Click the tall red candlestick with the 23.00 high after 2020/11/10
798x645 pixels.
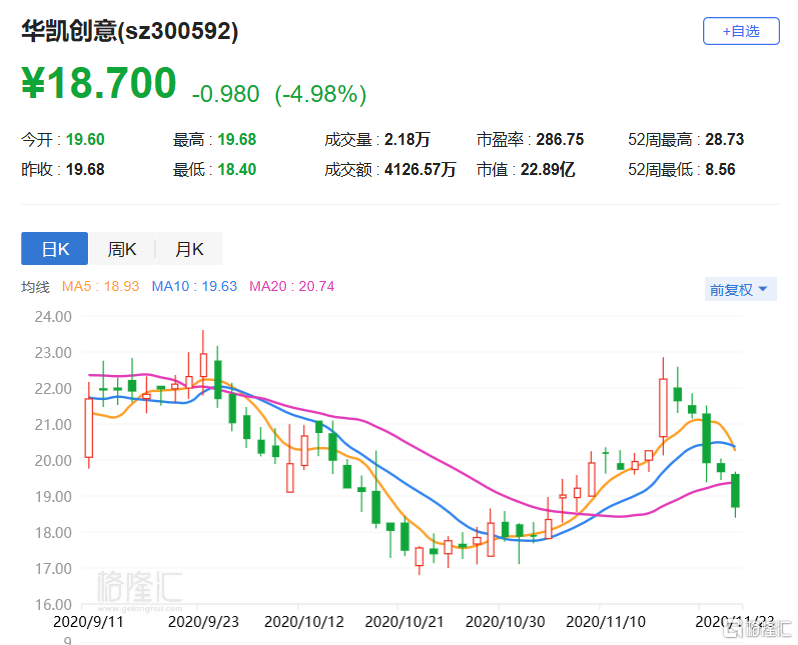[663, 407]
